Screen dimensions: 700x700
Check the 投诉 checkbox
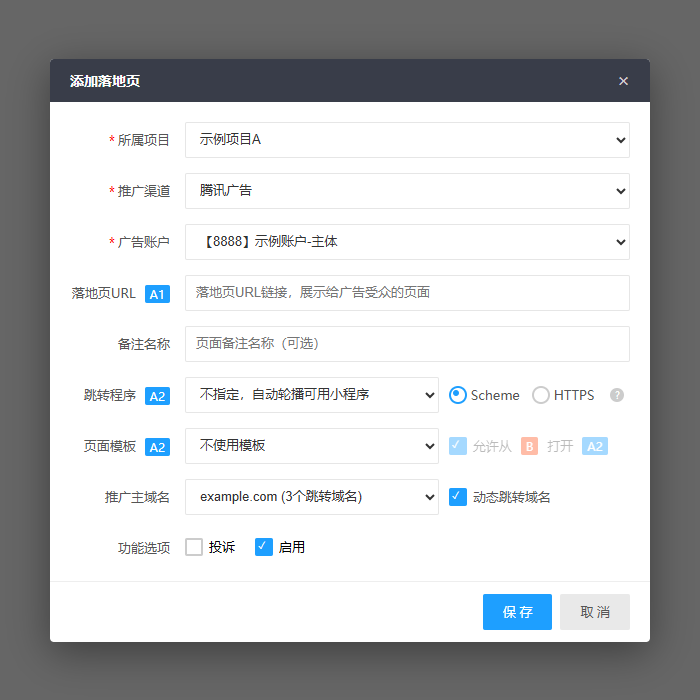[194, 547]
